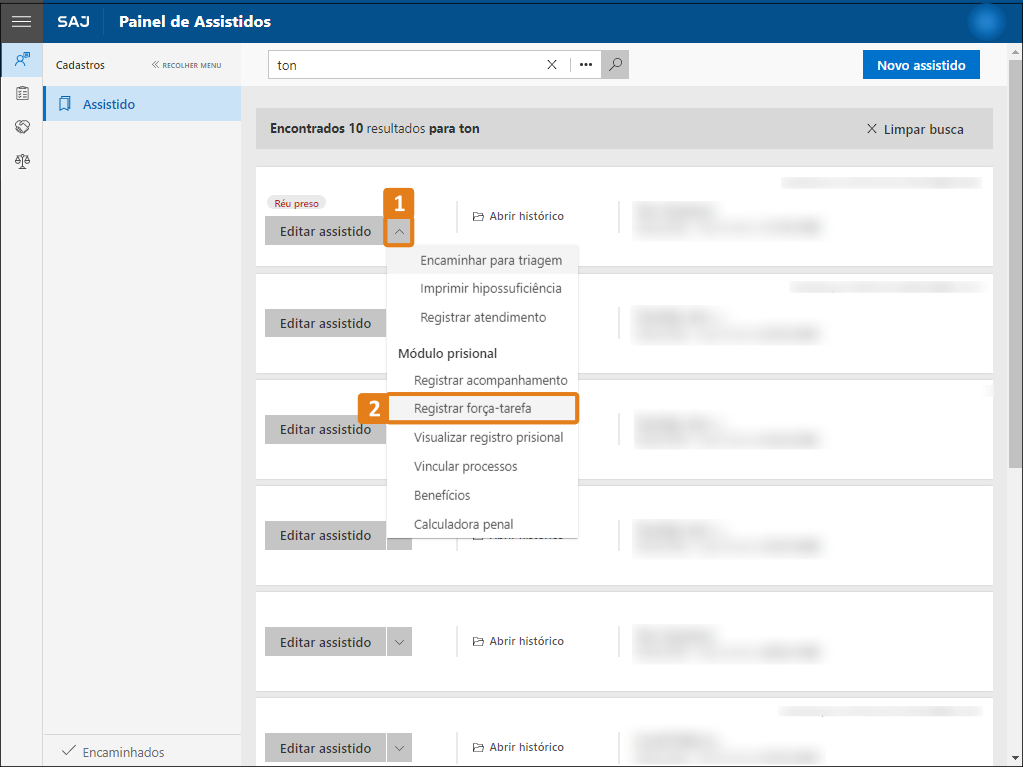Expand the sixth assistido's action dropdown
Image resolution: width=1023 pixels, height=767 pixels.
point(399,748)
